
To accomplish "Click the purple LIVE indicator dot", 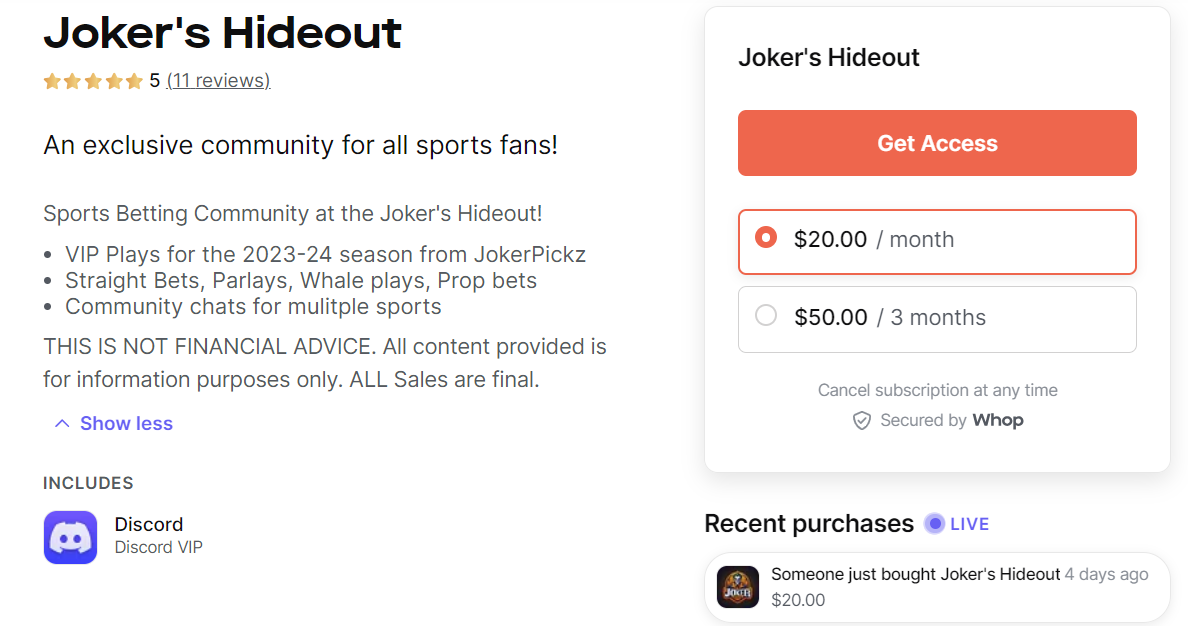I will click(933, 523).
